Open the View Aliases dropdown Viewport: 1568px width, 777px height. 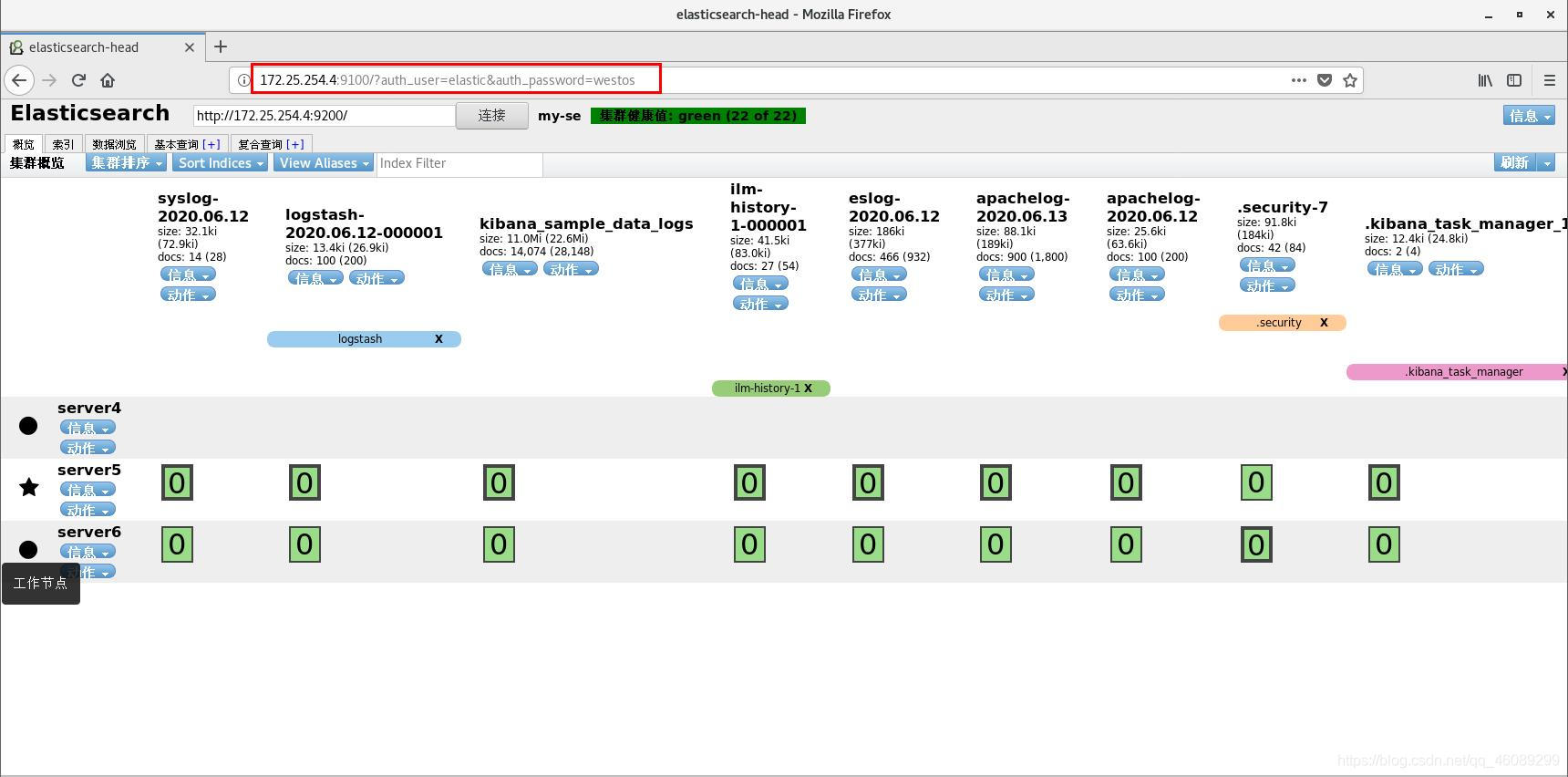pos(324,162)
